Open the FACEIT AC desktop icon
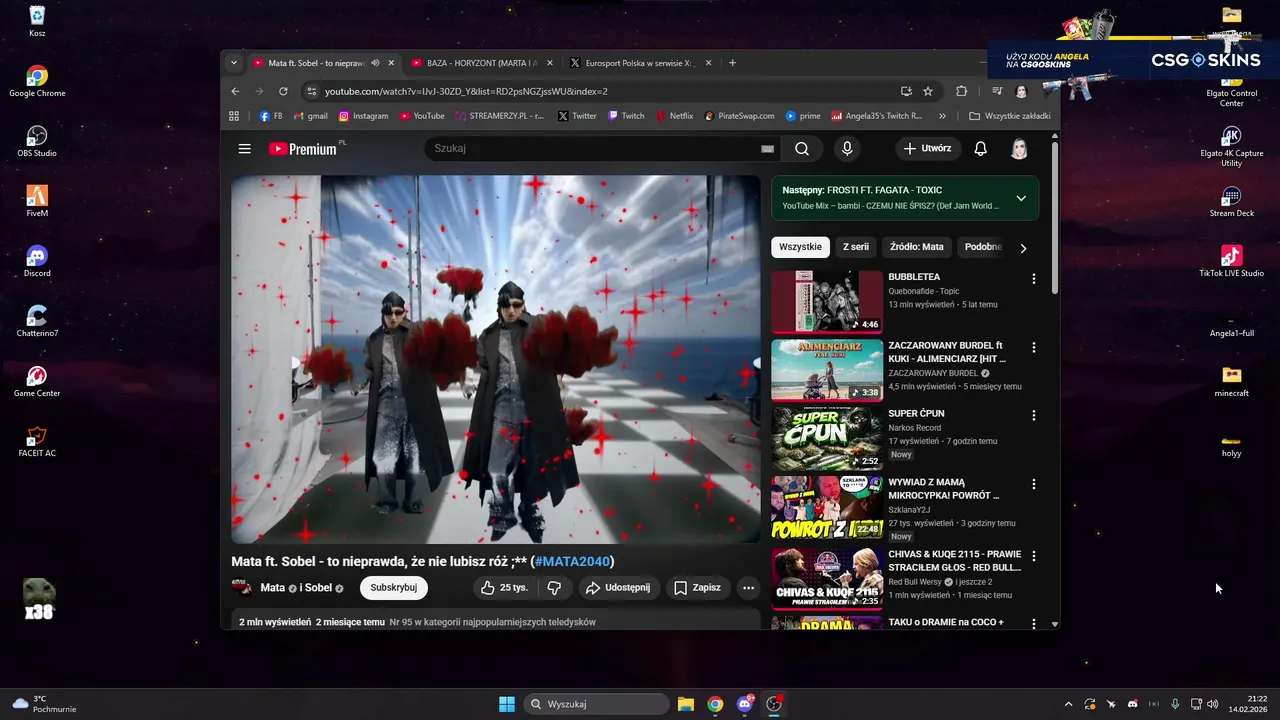The image size is (1280, 720). point(37,441)
